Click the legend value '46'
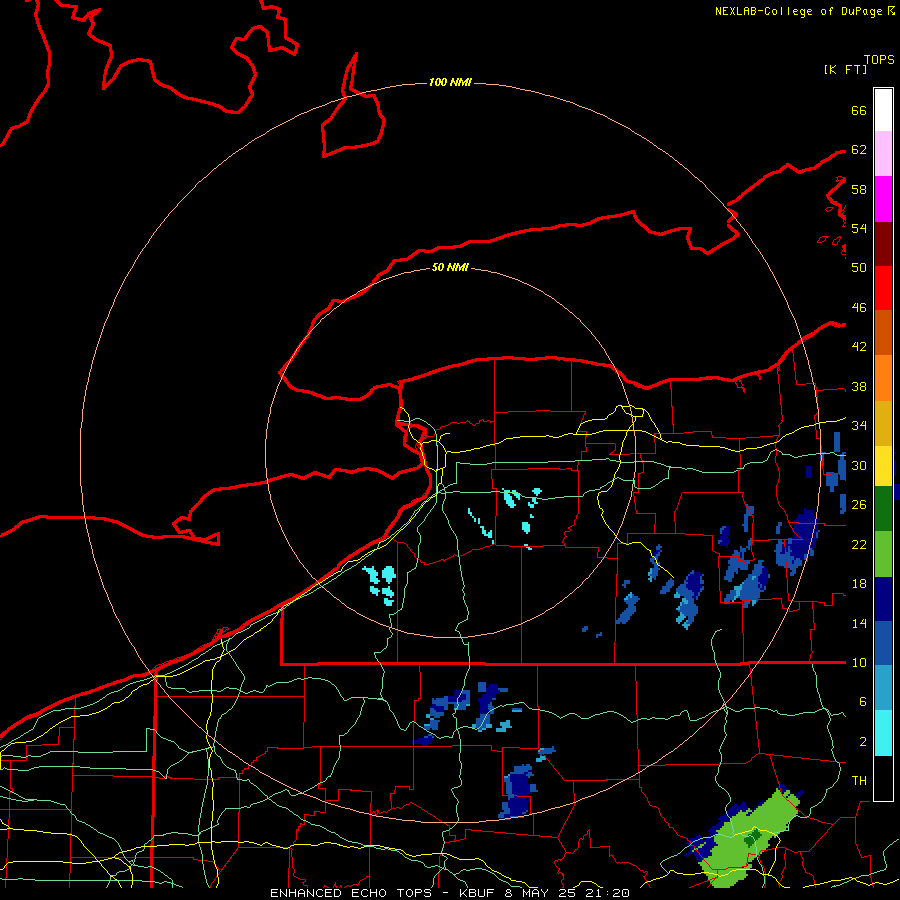 coord(859,308)
